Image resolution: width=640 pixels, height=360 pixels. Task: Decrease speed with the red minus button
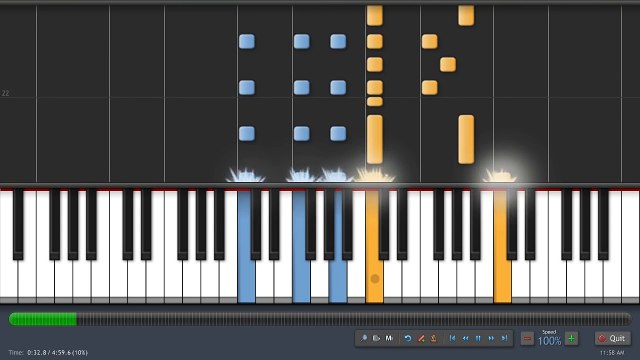pos(527,338)
